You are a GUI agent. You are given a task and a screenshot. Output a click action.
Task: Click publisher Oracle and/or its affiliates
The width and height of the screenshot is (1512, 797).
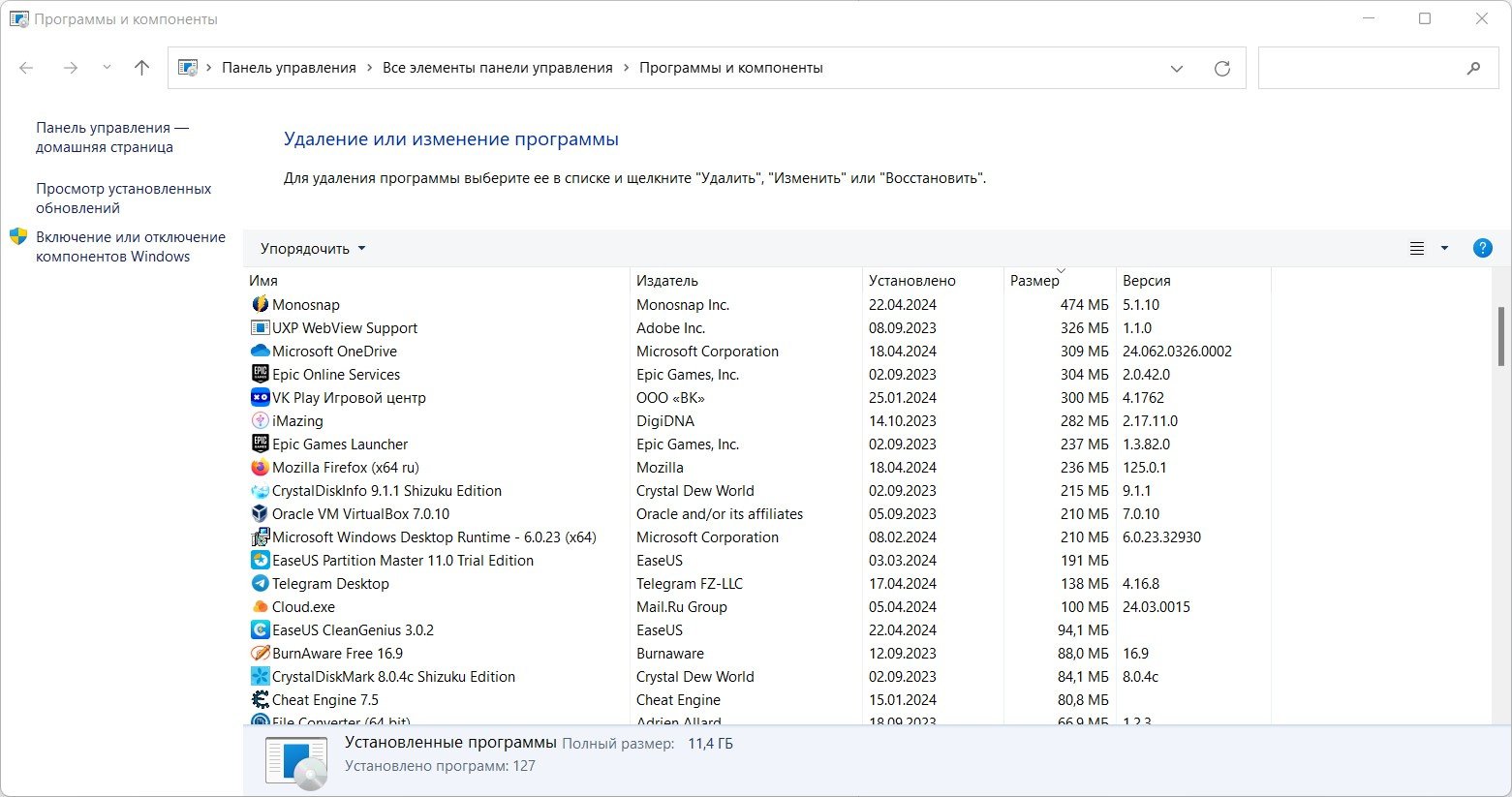click(720, 513)
